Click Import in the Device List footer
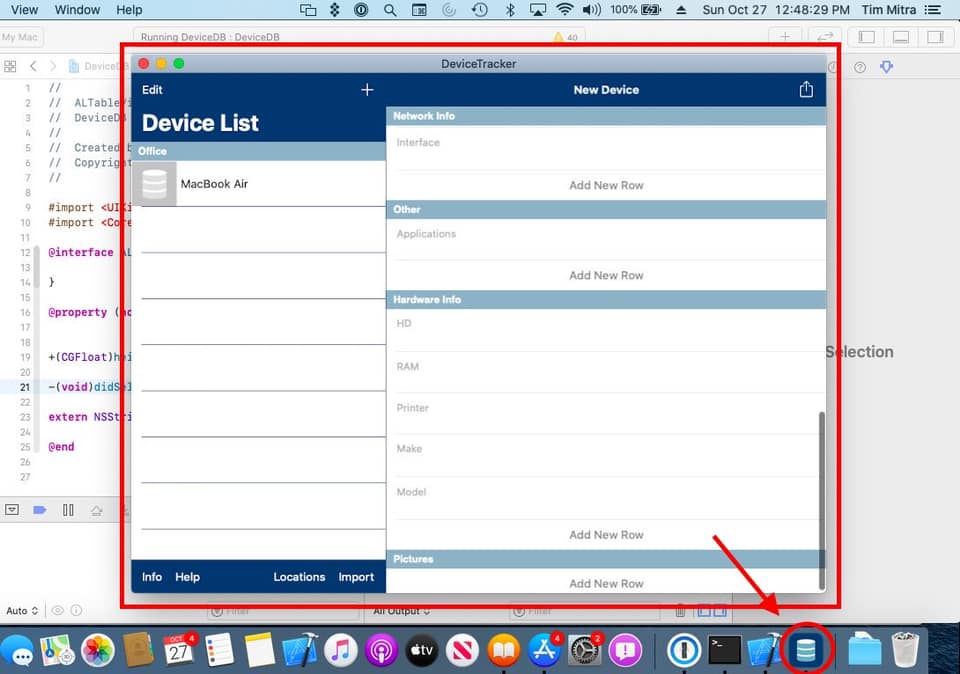The image size is (960, 674). click(356, 577)
